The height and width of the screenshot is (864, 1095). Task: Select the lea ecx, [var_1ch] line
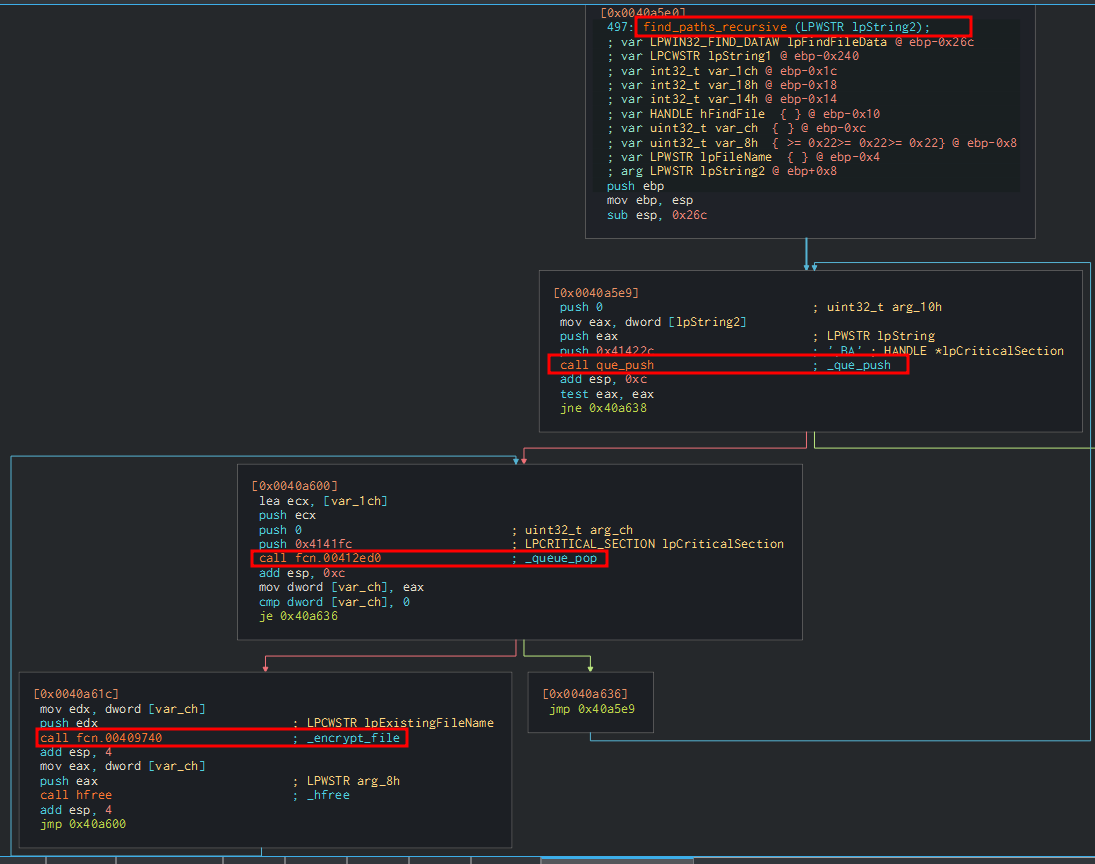pos(322,501)
